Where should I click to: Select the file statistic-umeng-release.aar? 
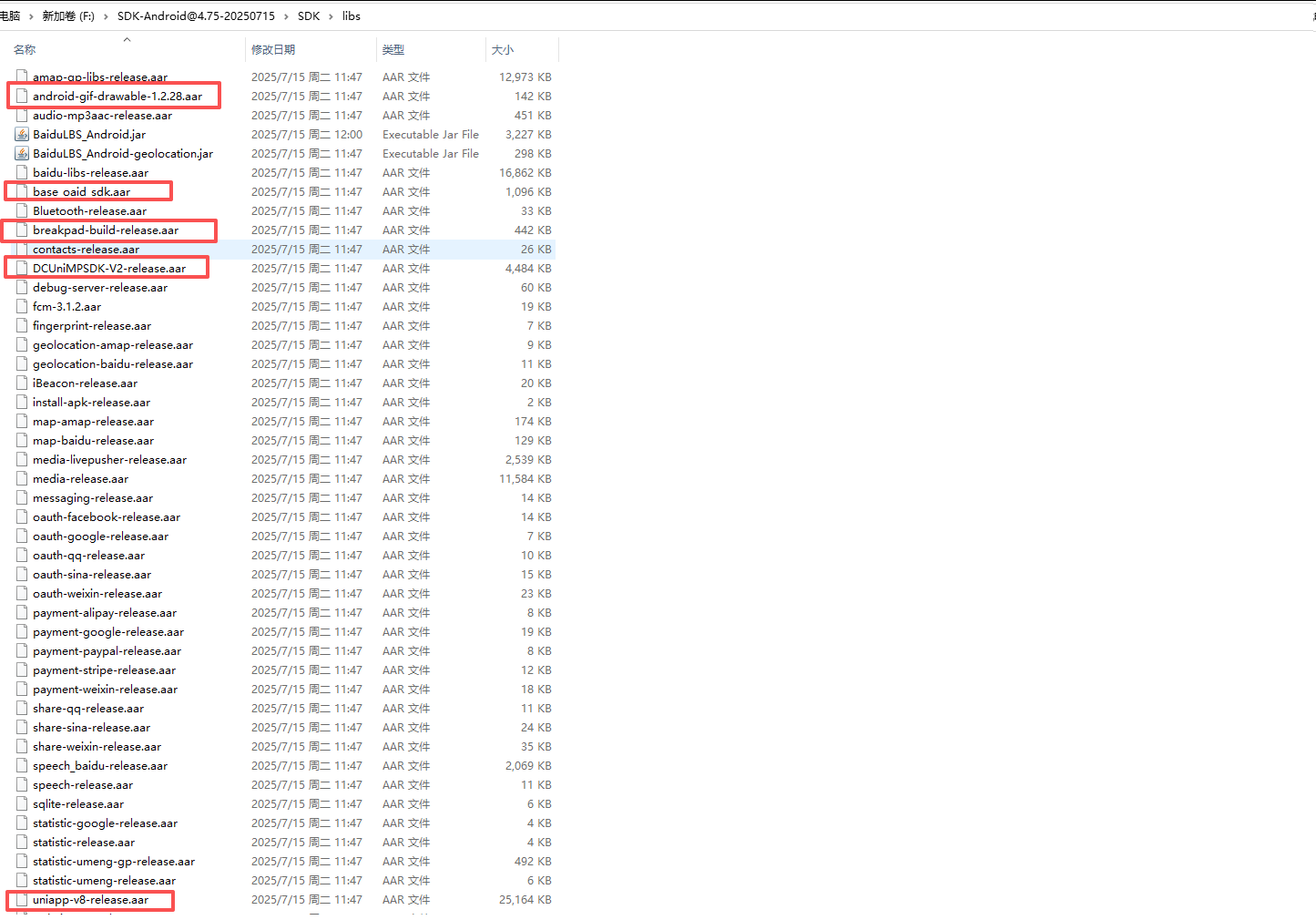click(104, 881)
